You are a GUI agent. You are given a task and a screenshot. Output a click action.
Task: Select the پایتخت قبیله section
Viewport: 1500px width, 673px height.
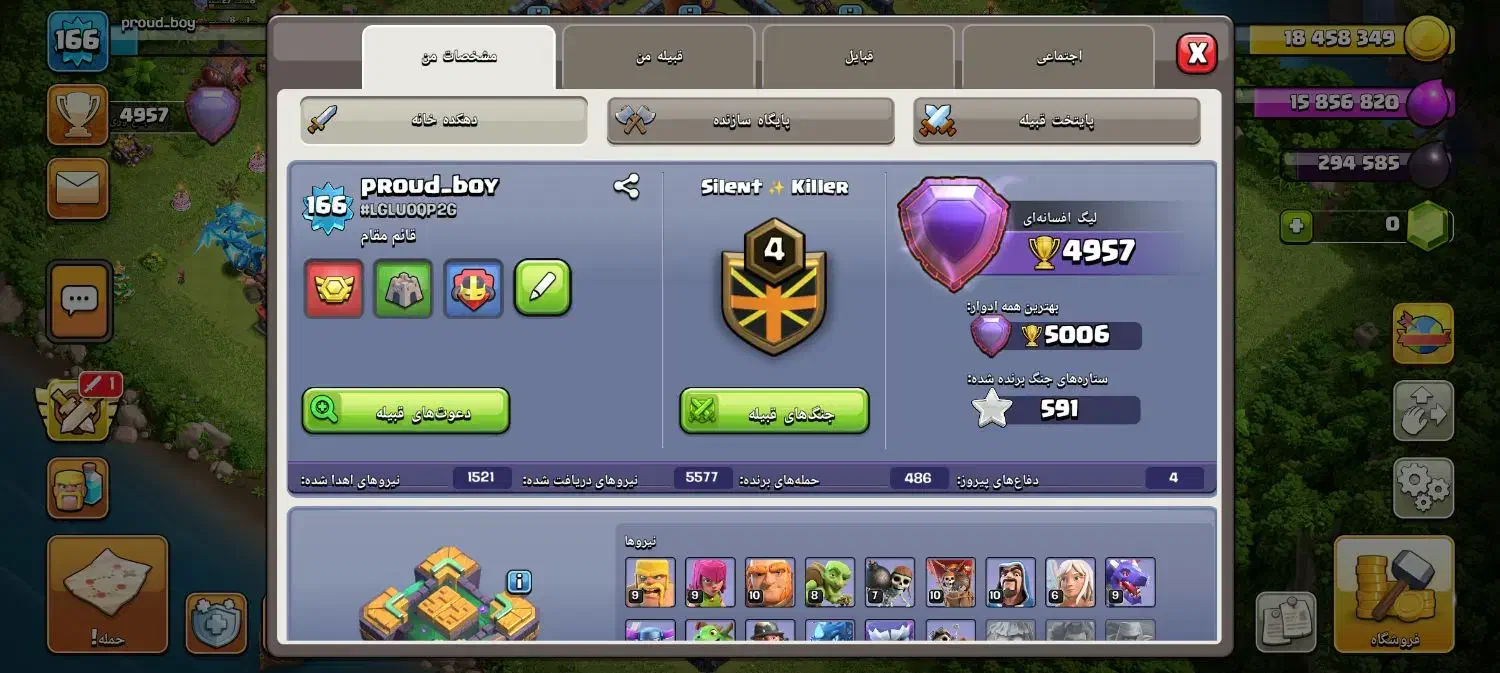(1057, 120)
